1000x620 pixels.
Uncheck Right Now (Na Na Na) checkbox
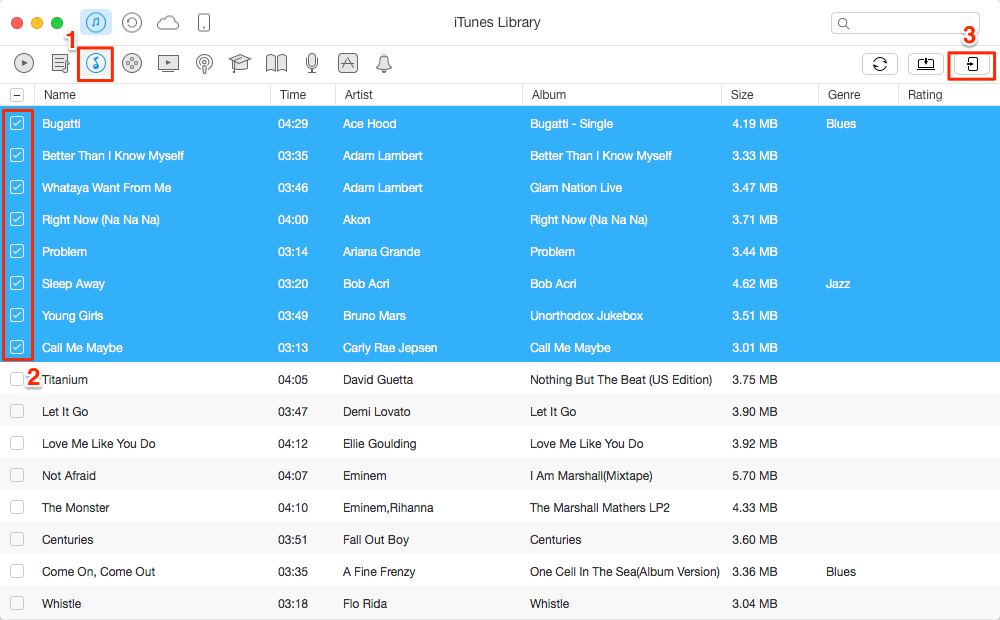coord(17,219)
